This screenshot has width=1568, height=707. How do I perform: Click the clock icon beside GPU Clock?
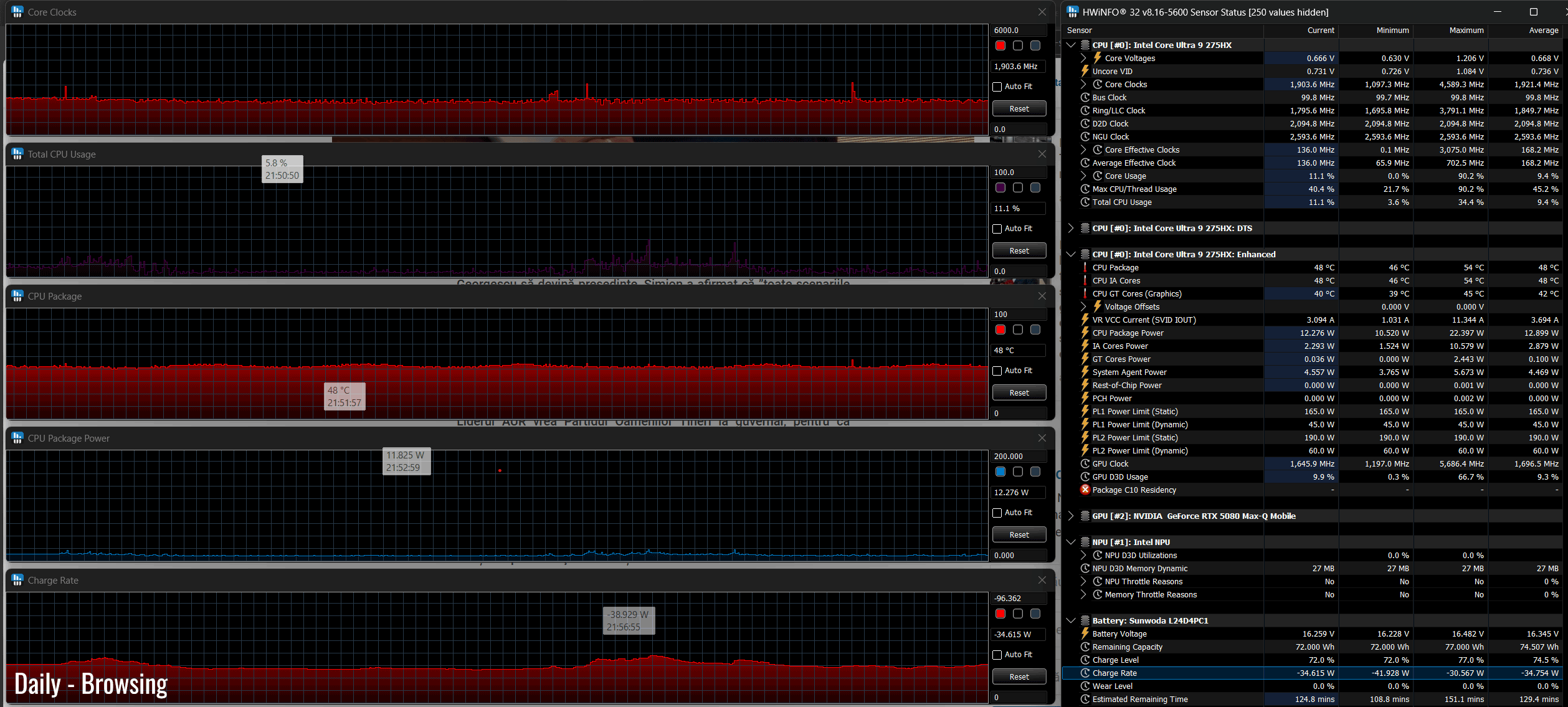pyautogui.click(x=1085, y=463)
